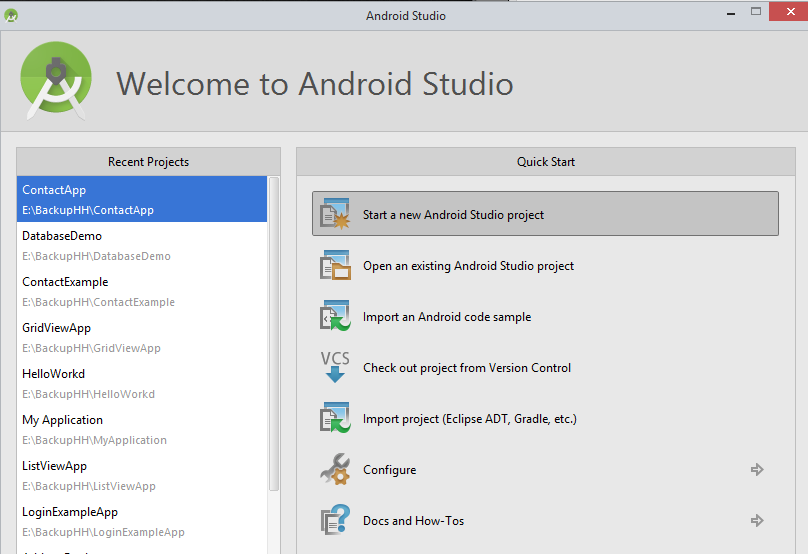Screen dimensions: 808x554
Task: Select Check out project from Version Control
Action: coord(467,368)
